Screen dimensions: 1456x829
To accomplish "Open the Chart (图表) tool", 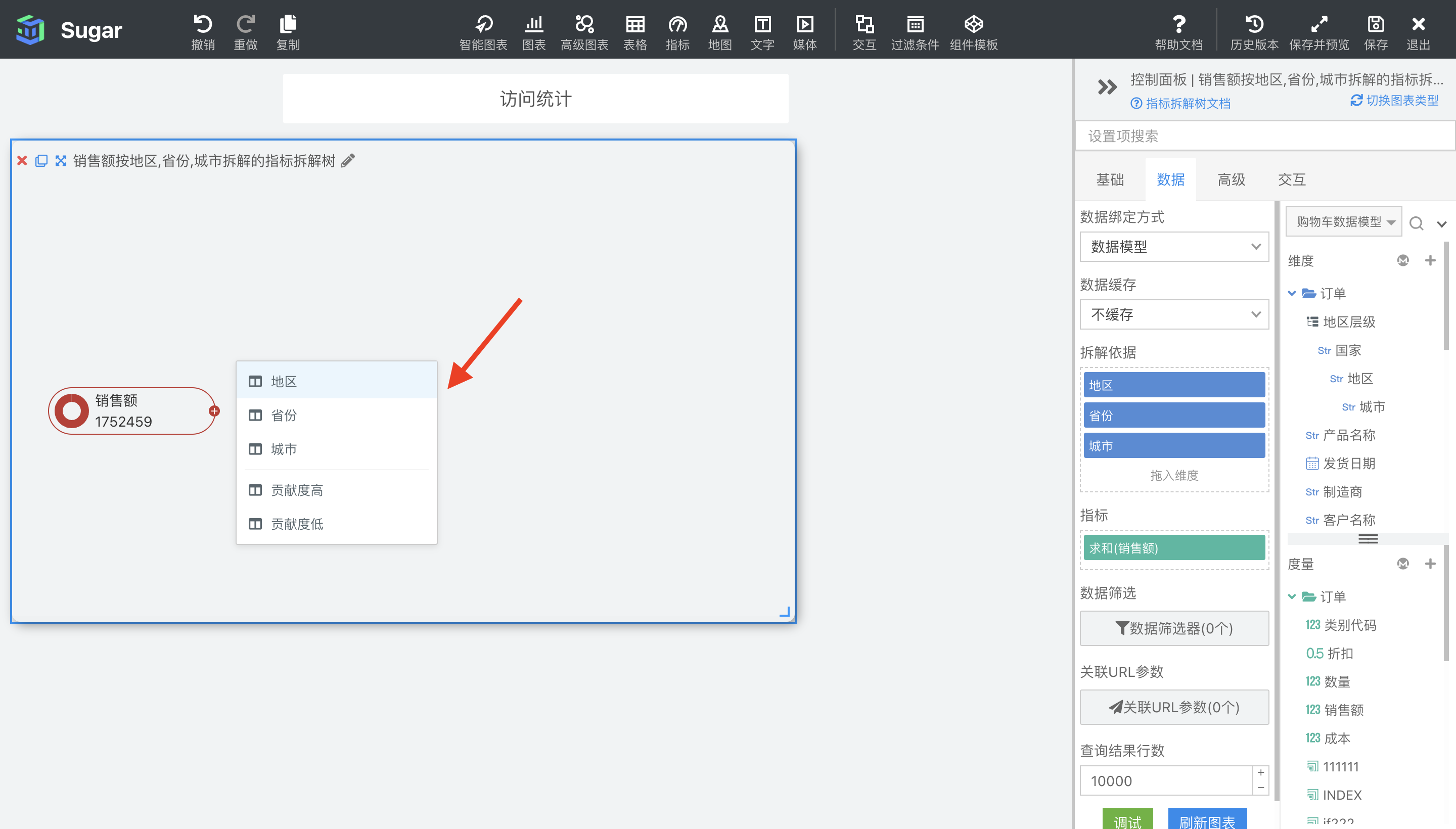I will tap(533, 32).
